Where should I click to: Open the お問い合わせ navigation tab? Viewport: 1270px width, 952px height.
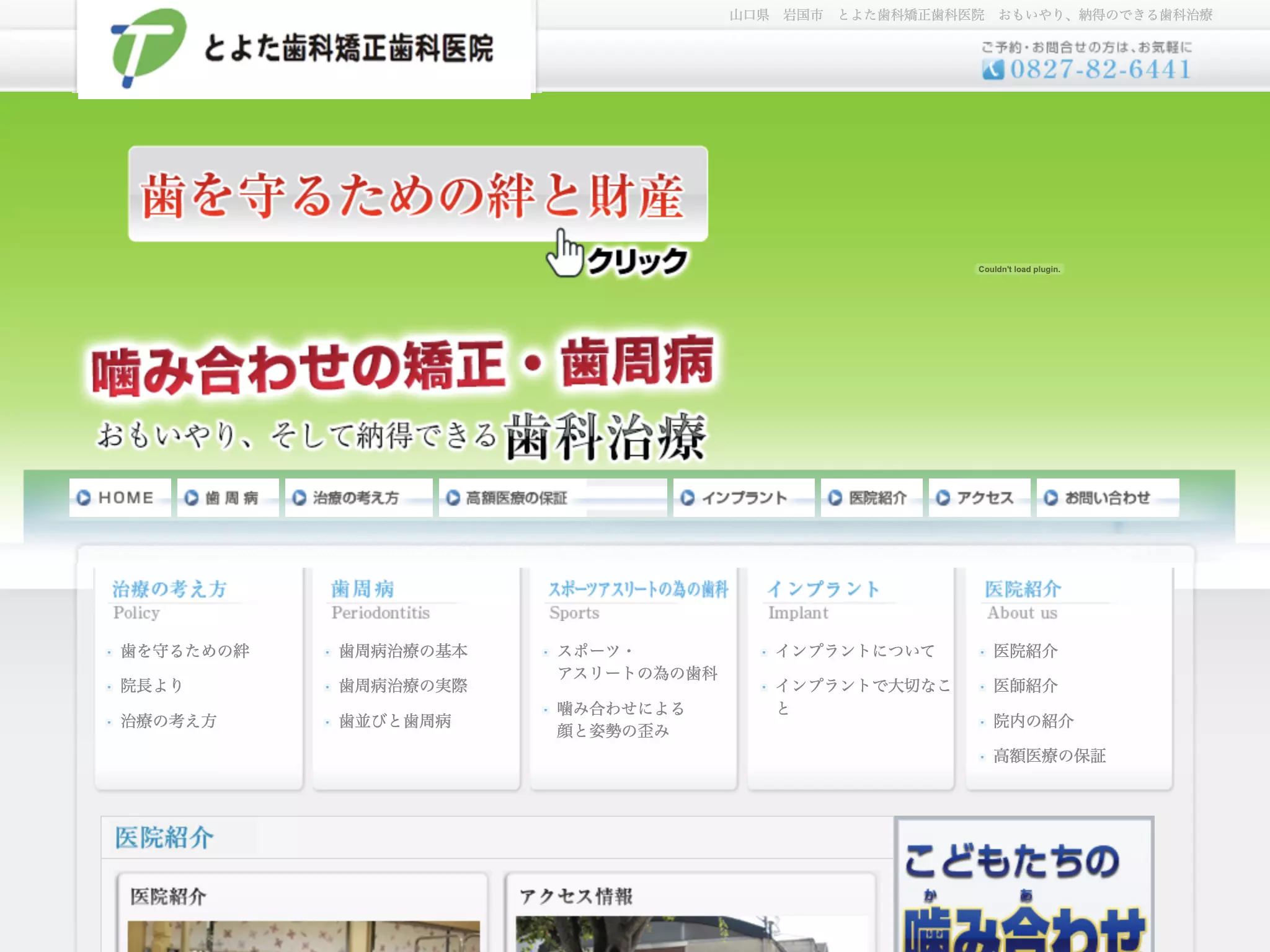coord(1108,498)
